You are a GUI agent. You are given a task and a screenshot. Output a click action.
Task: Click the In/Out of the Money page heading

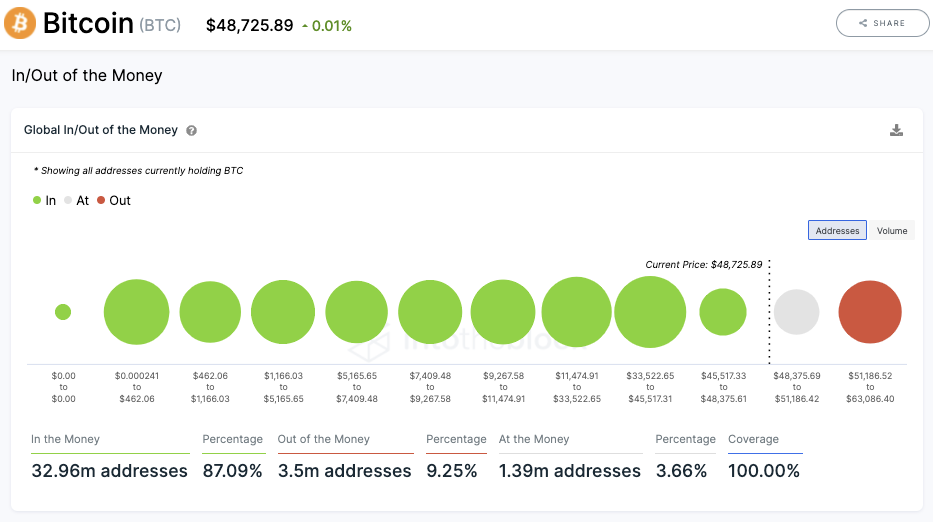click(87, 76)
